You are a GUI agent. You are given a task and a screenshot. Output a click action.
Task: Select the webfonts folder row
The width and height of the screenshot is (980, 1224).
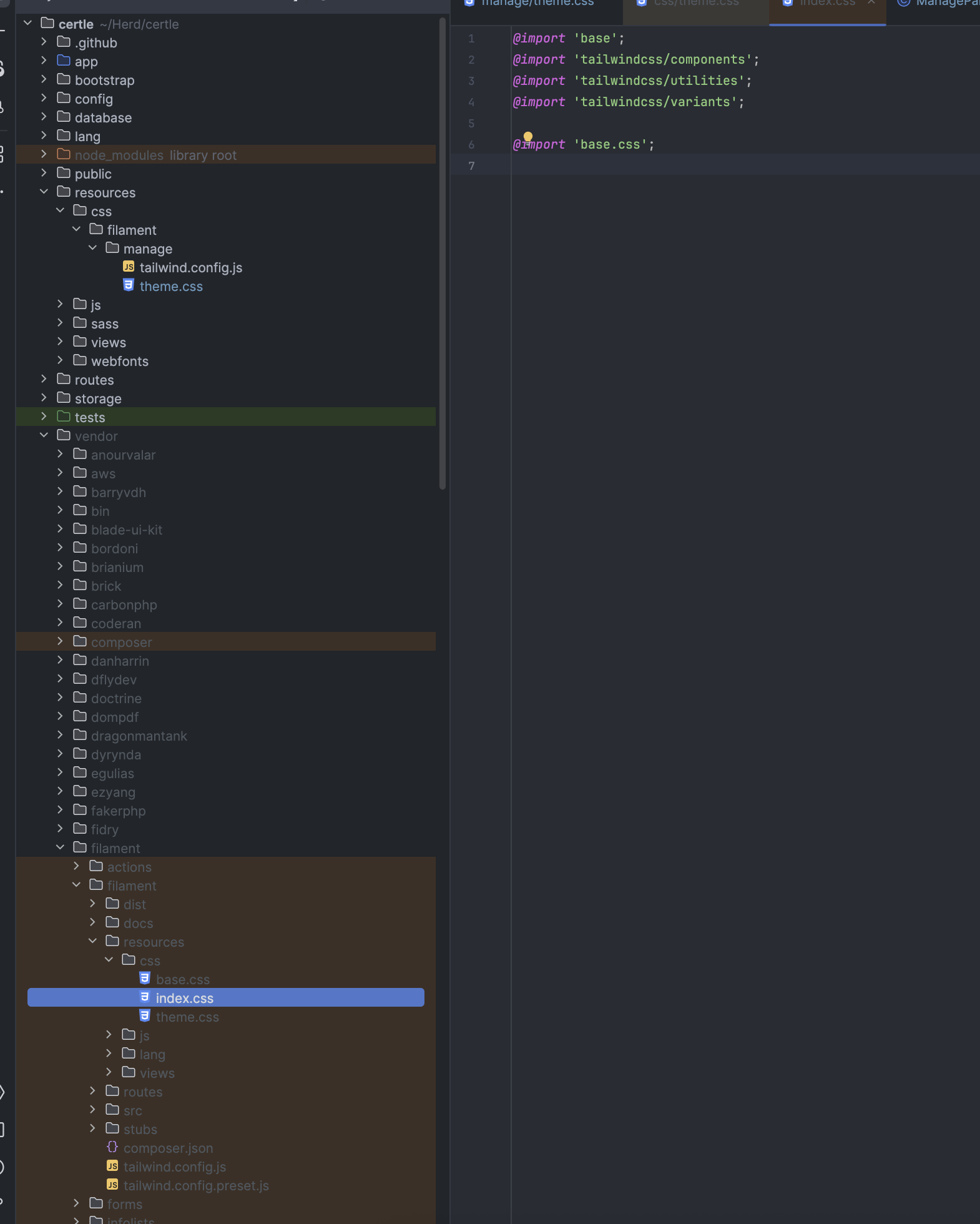tap(226, 360)
